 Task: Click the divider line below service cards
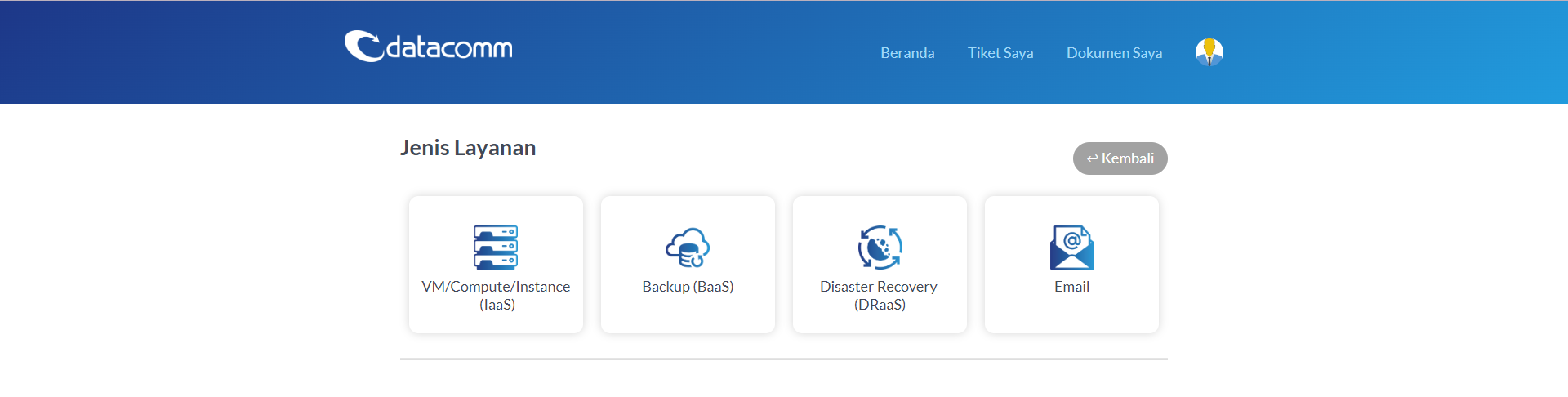tap(784, 359)
